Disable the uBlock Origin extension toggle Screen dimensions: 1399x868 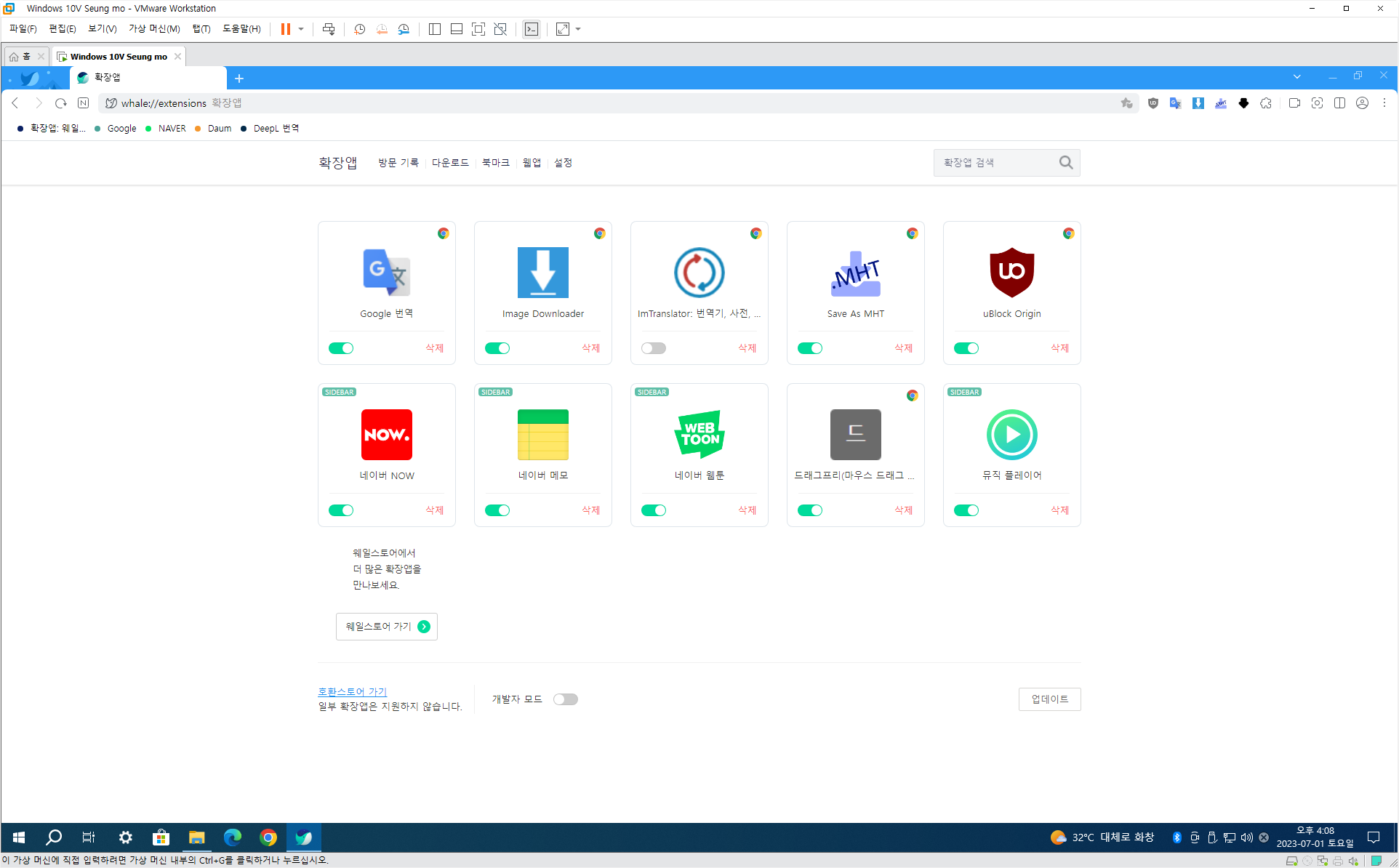[966, 348]
